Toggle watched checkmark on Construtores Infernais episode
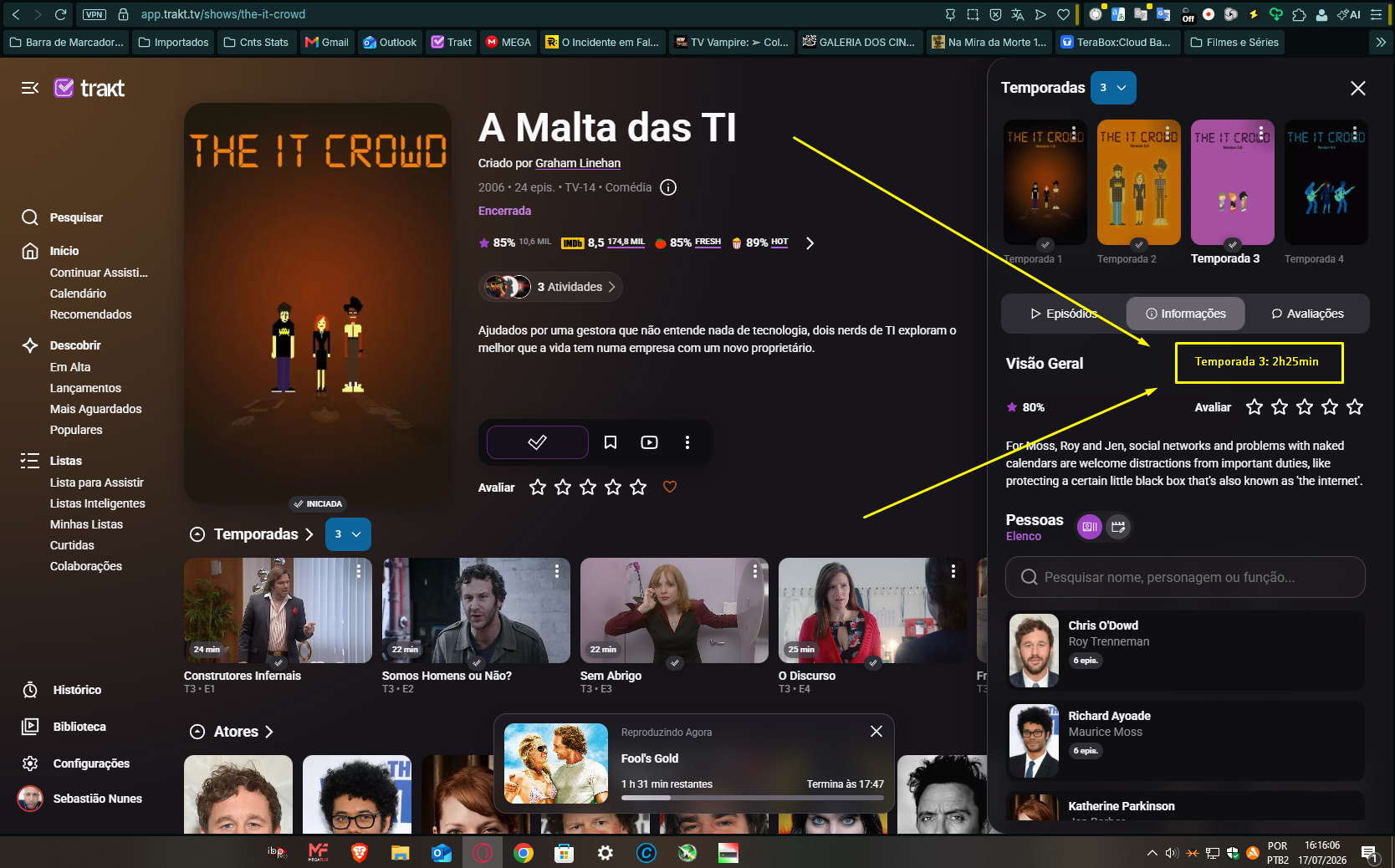 point(278,662)
